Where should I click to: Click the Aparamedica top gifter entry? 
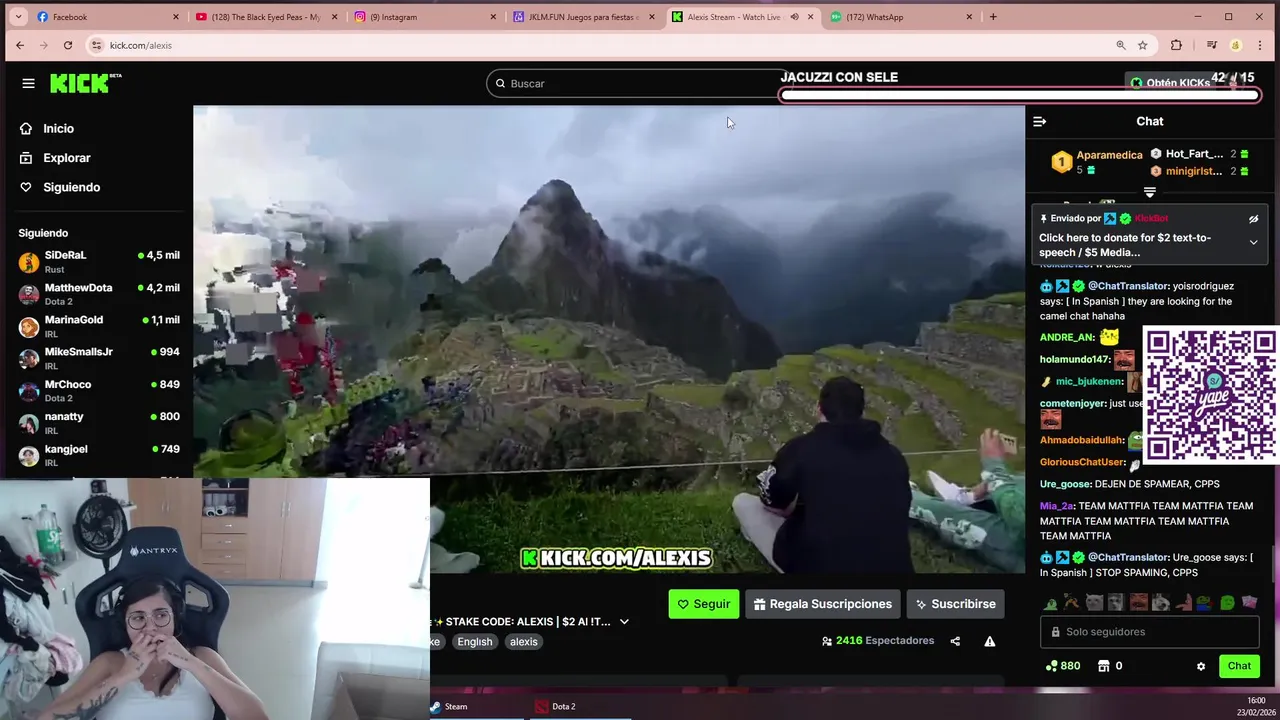[1097, 162]
